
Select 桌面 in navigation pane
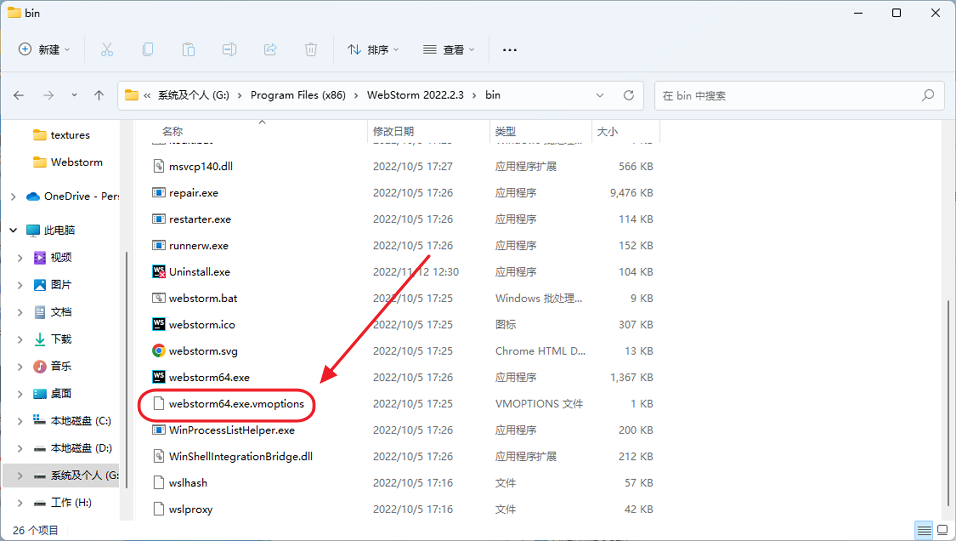62,394
